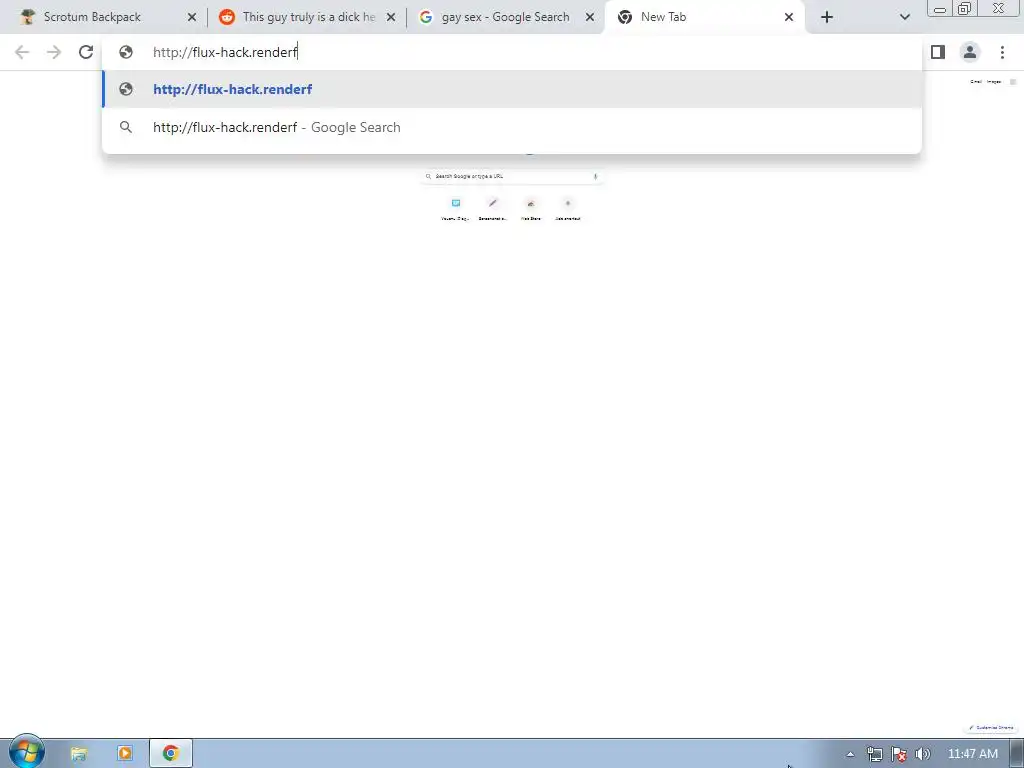Click the Add shortcut tile
The image size is (1024, 768).
coord(568,208)
